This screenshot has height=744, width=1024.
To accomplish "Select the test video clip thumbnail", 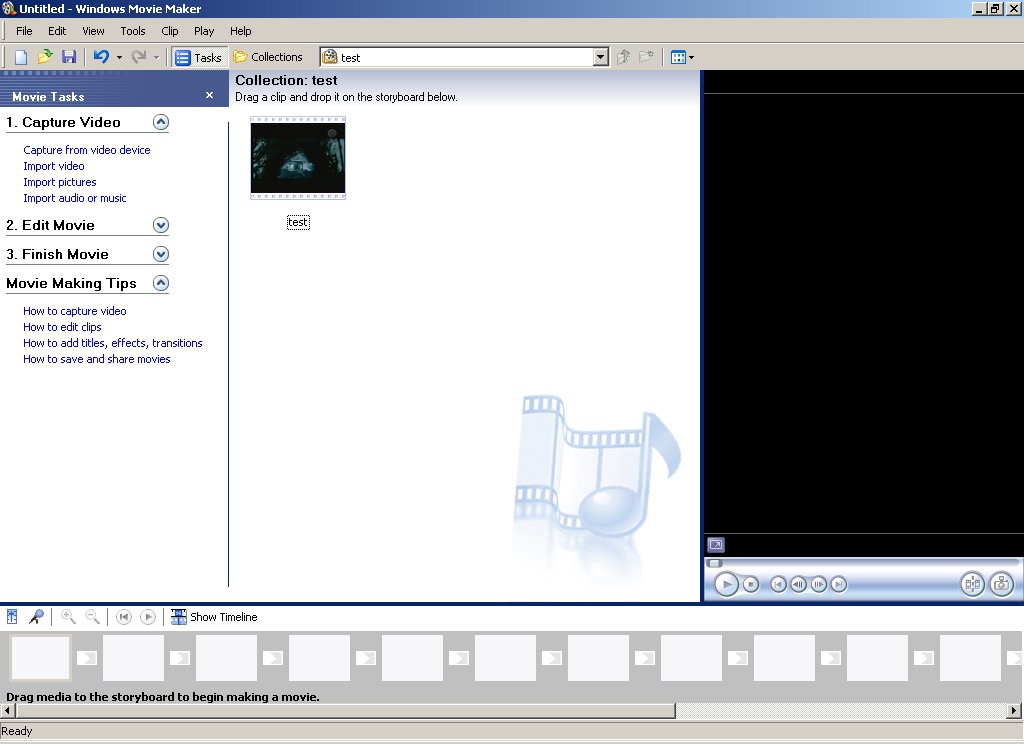I will (x=298, y=158).
